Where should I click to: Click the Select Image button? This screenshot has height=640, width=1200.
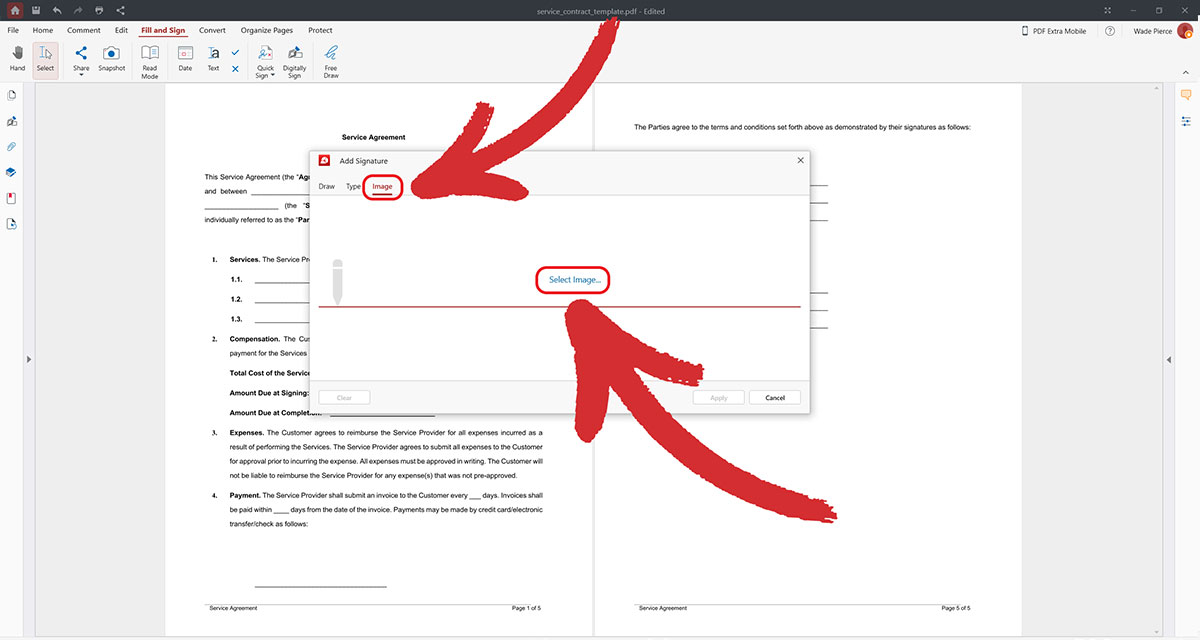572,280
